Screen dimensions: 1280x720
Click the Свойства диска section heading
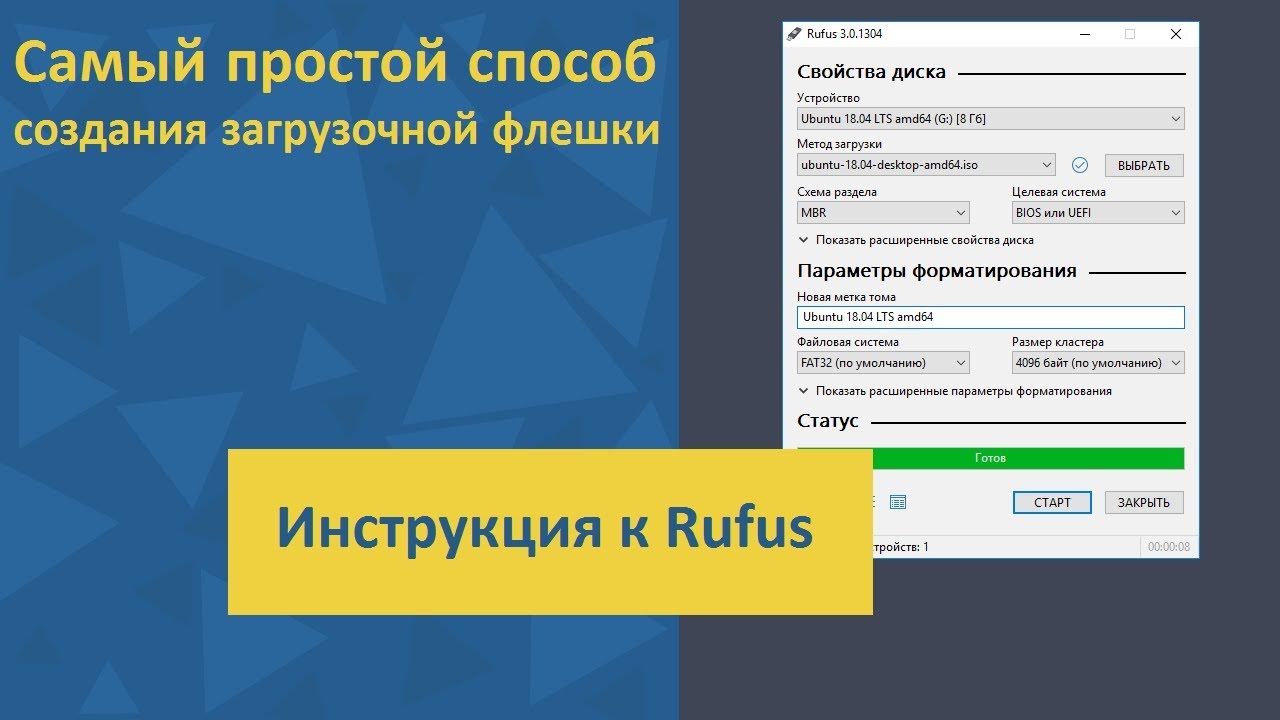(871, 72)
